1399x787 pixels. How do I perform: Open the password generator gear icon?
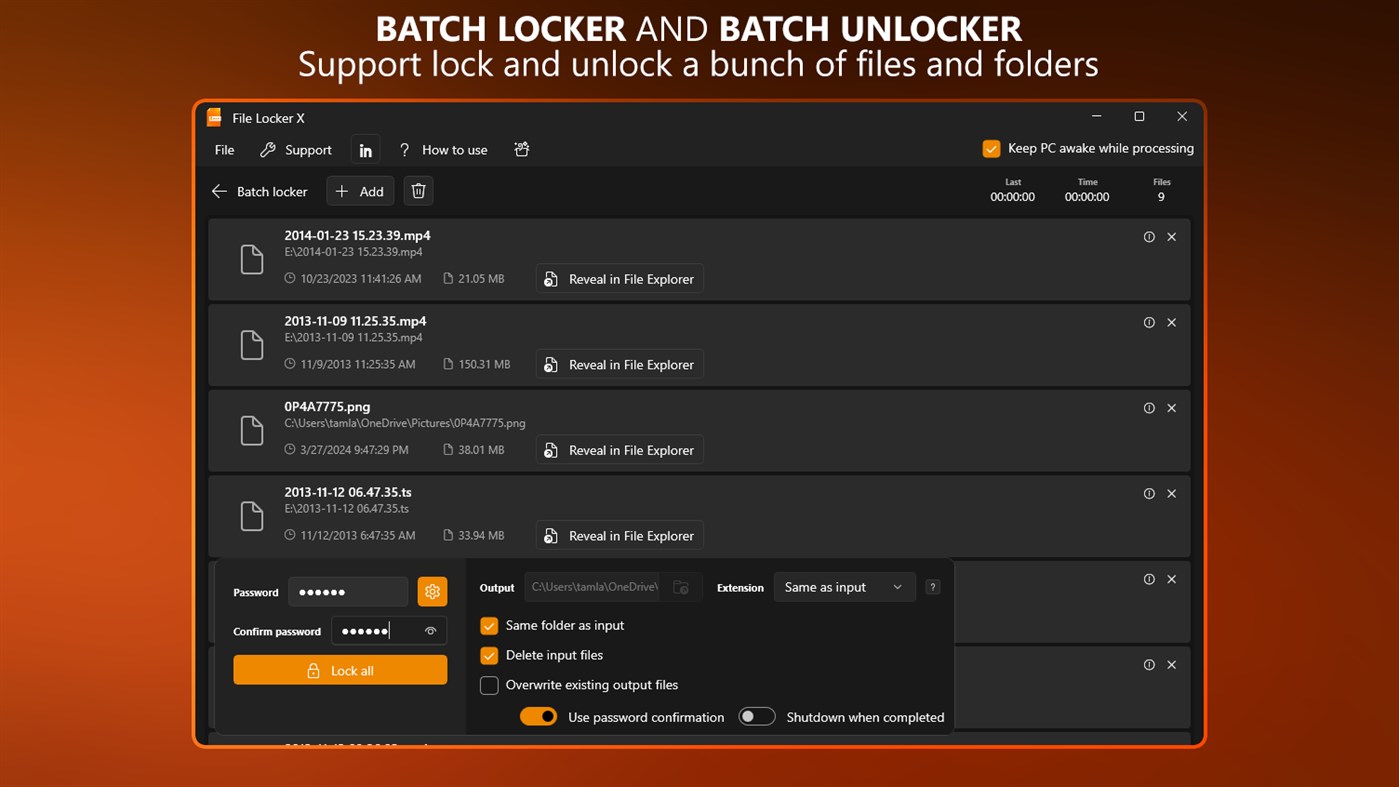click(x=432, y=591)
